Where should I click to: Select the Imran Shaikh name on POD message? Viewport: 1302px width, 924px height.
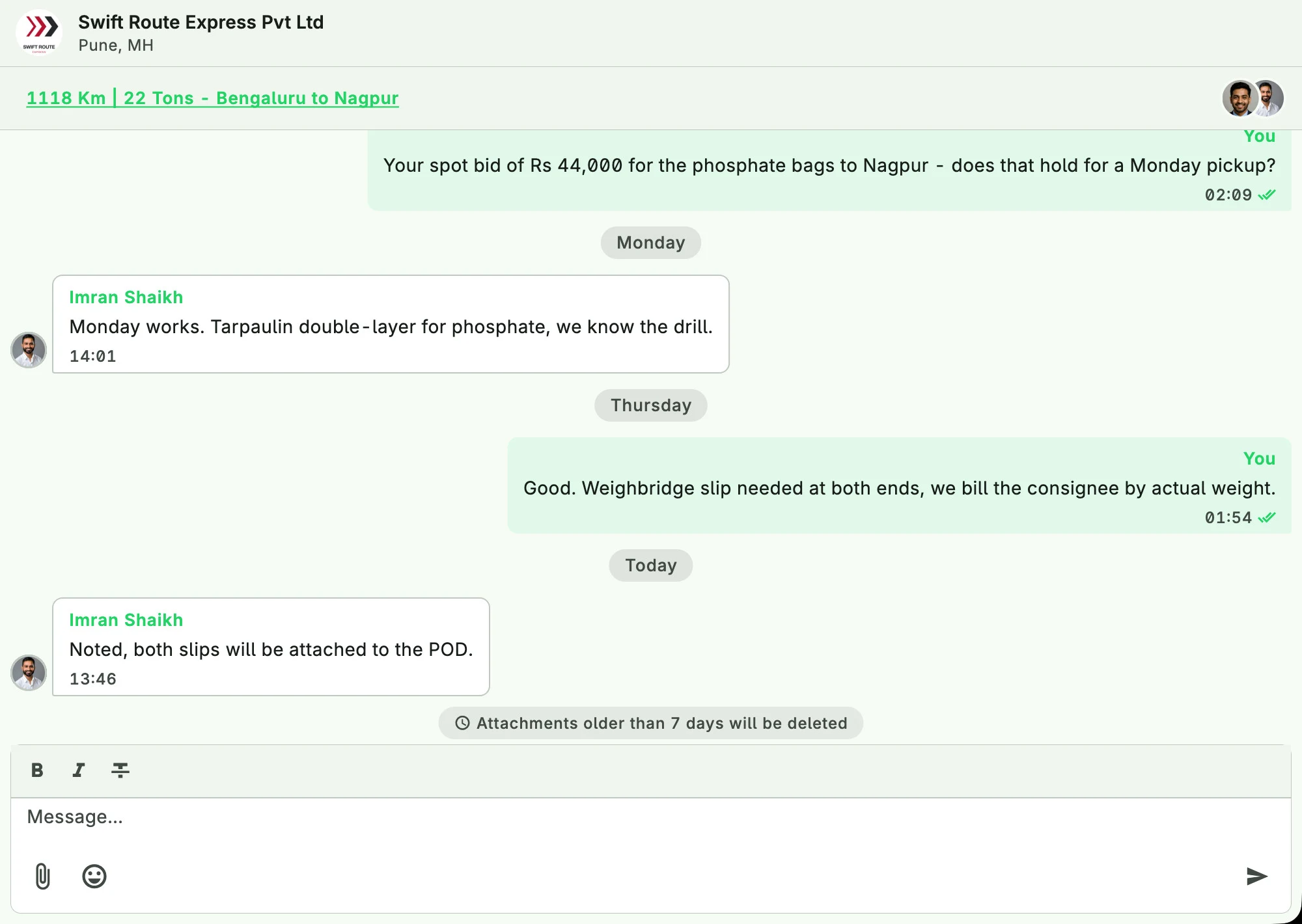pyautogui.click(x=126, y=620)
